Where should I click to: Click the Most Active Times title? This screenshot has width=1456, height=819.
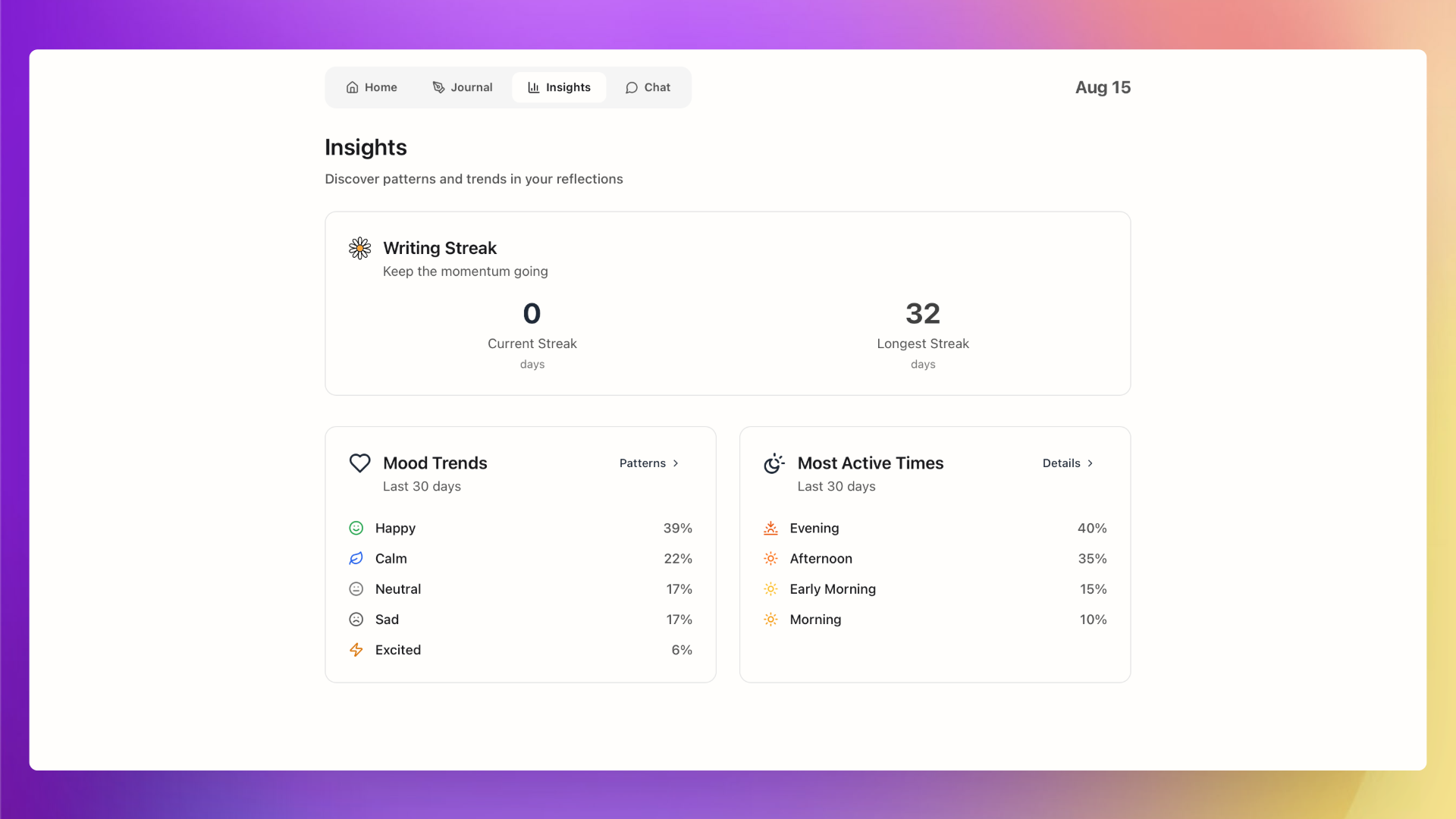[871, 463]
